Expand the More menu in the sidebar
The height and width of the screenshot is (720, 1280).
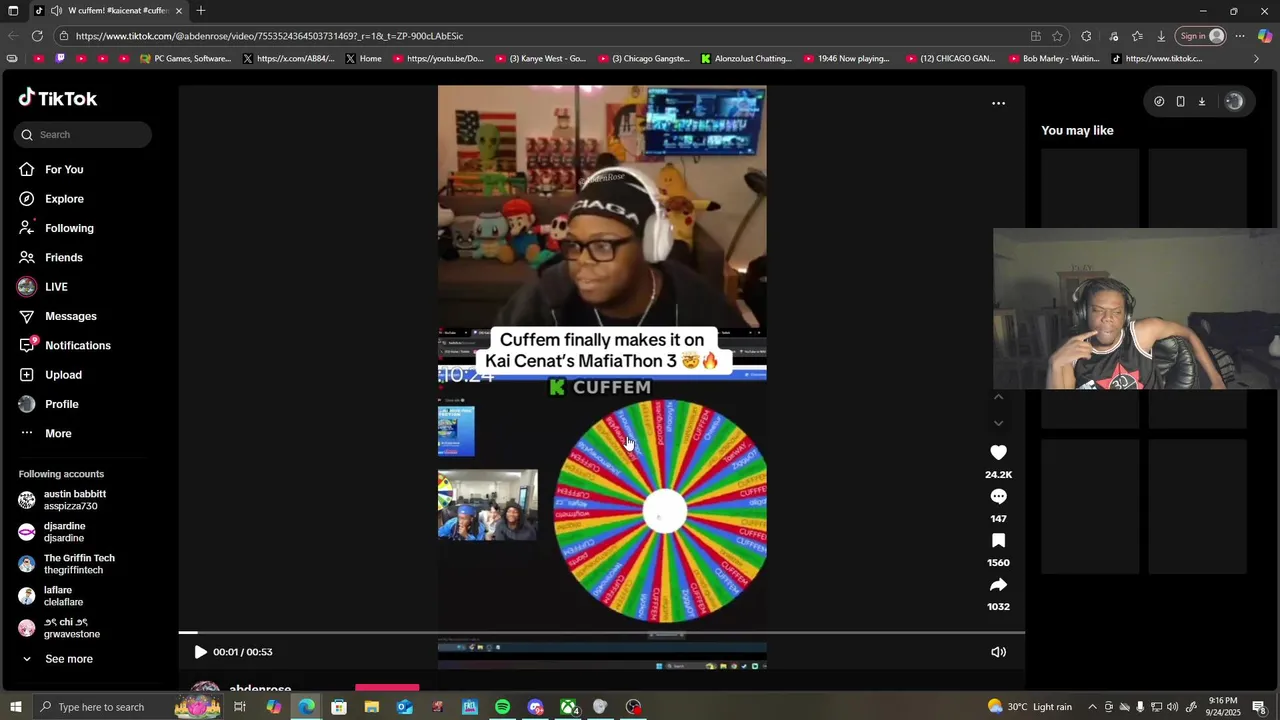(58, 434)
